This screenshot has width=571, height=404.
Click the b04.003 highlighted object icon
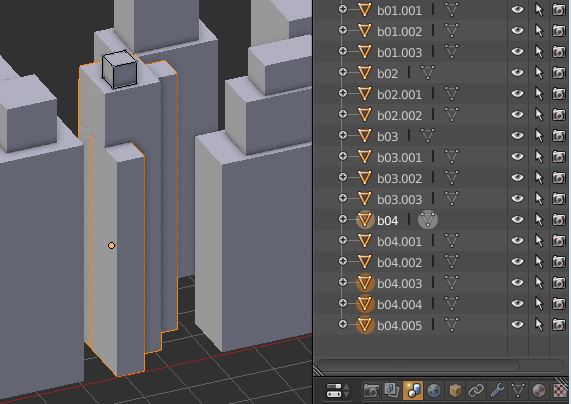point(365,283)
